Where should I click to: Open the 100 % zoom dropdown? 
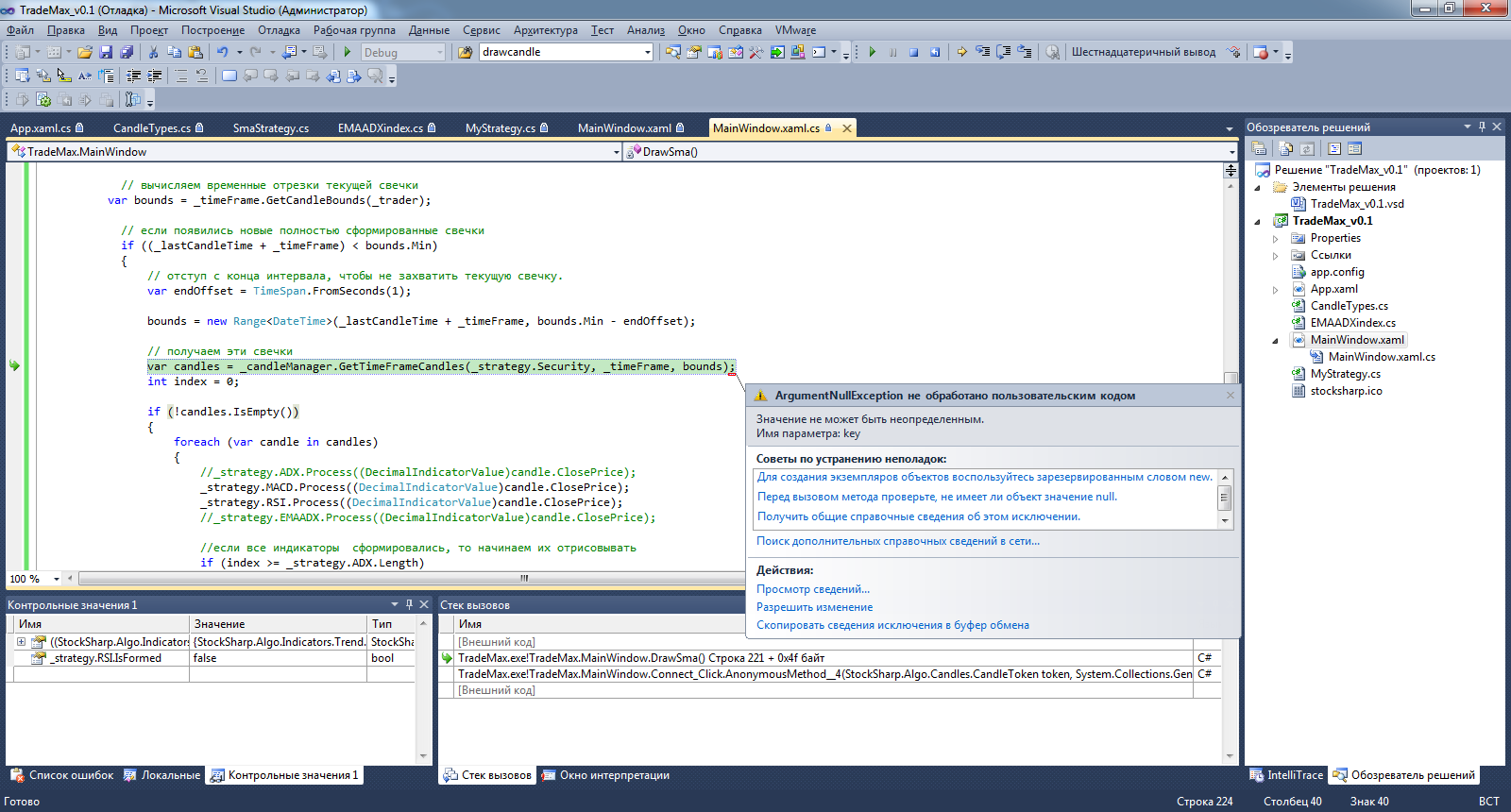(56, 579)
